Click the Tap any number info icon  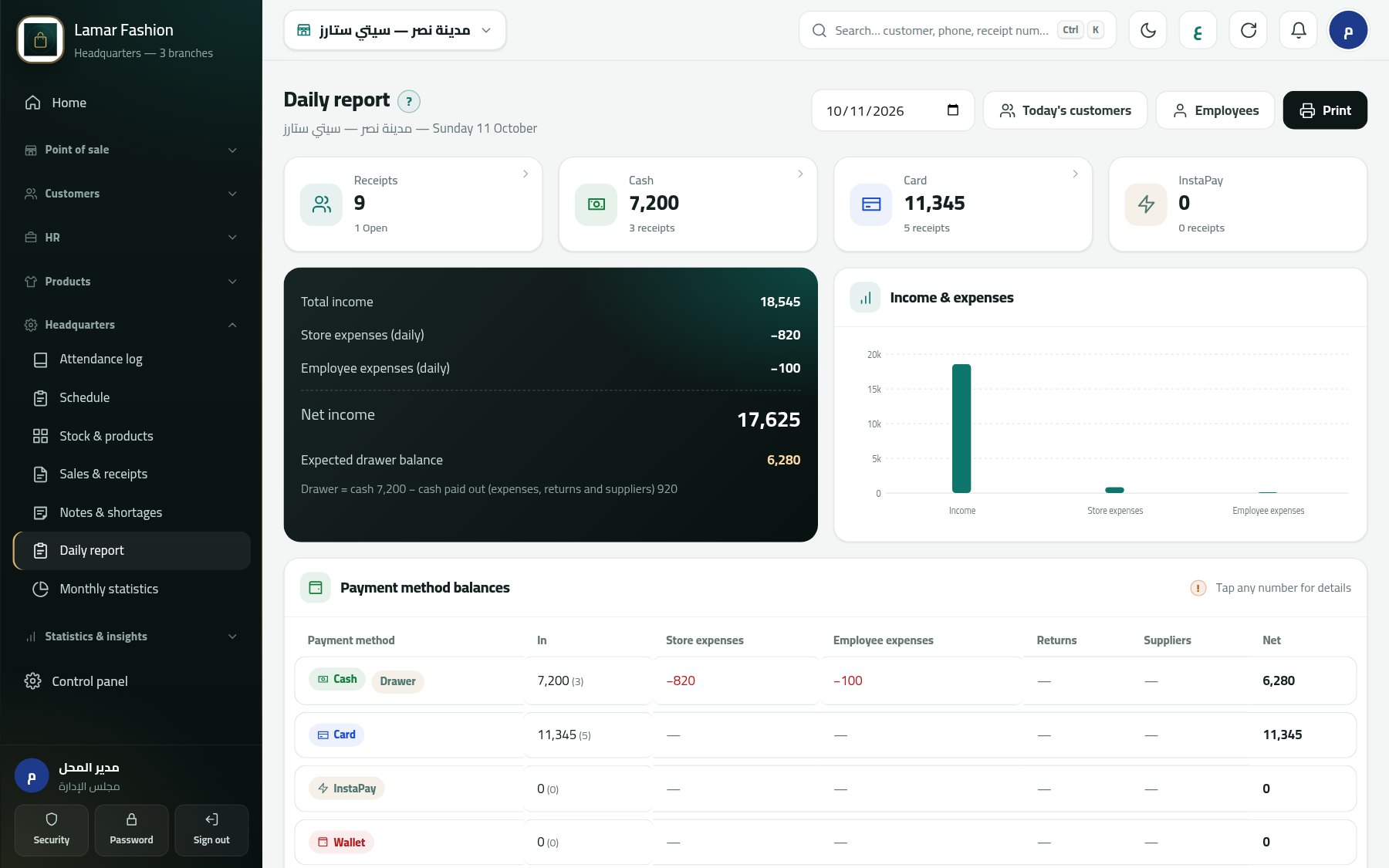[1198, 588]
